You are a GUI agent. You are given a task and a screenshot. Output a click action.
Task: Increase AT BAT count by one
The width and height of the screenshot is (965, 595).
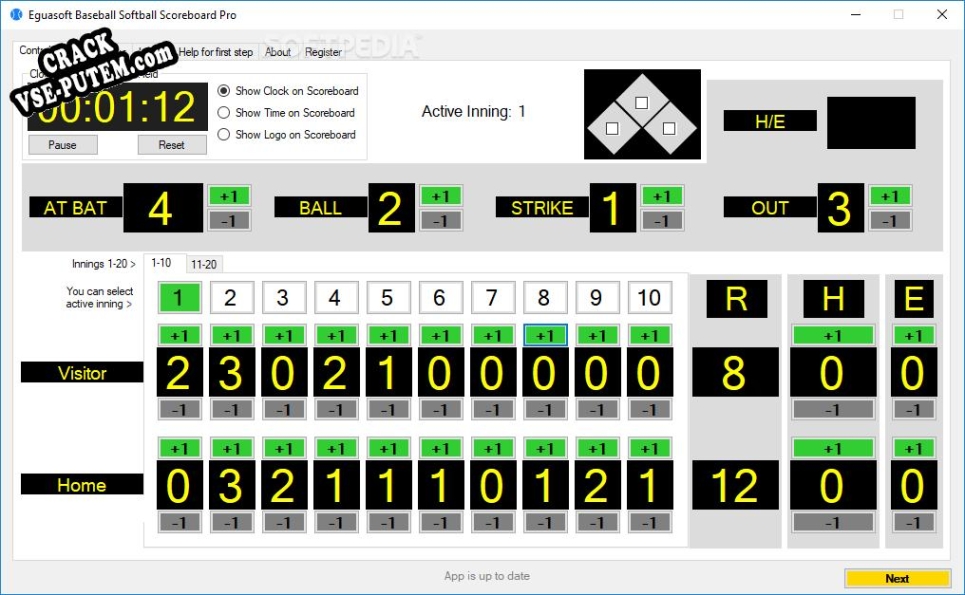229,196
